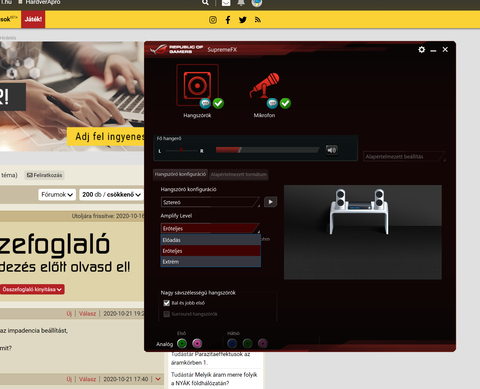Viewport: 480px width, 389px height.
Task: Click chat bubble badge on Mikrofon
Action: tap(272, 103)
